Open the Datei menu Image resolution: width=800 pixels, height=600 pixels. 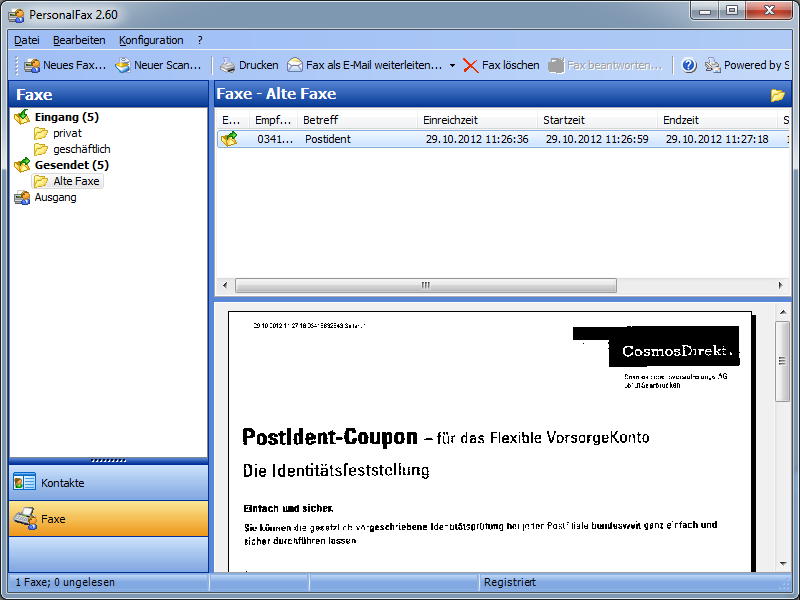[27, 40]
